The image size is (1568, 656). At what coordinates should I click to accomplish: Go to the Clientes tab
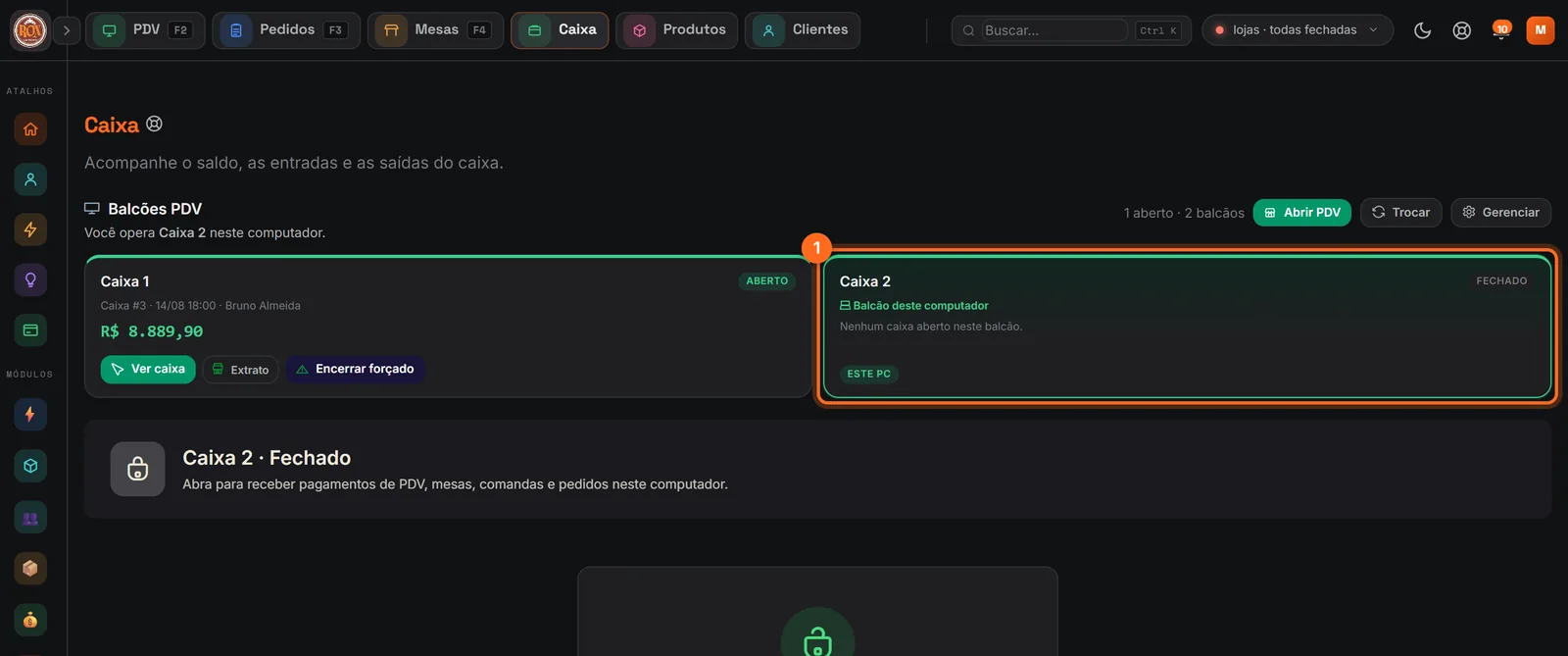tap(803, 30)
